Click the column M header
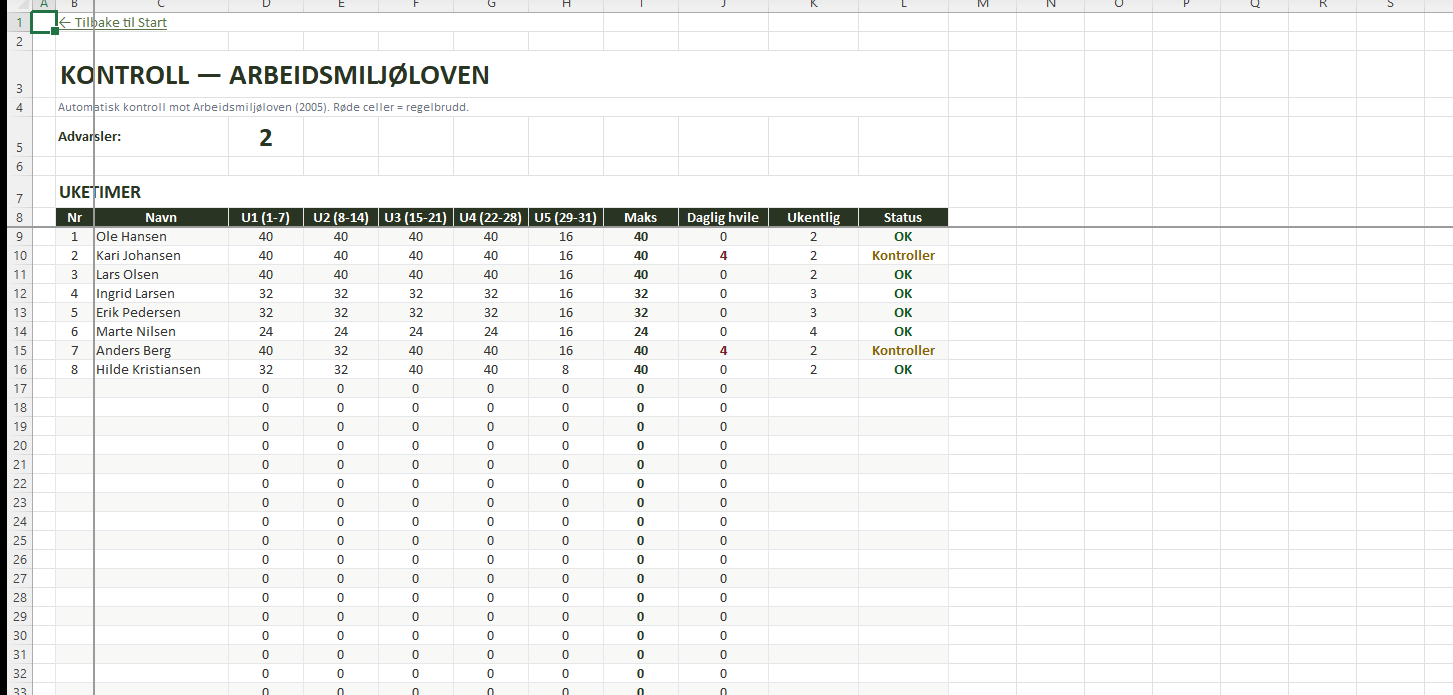Viewport: 1453px width, 695px height. [982, 5]
